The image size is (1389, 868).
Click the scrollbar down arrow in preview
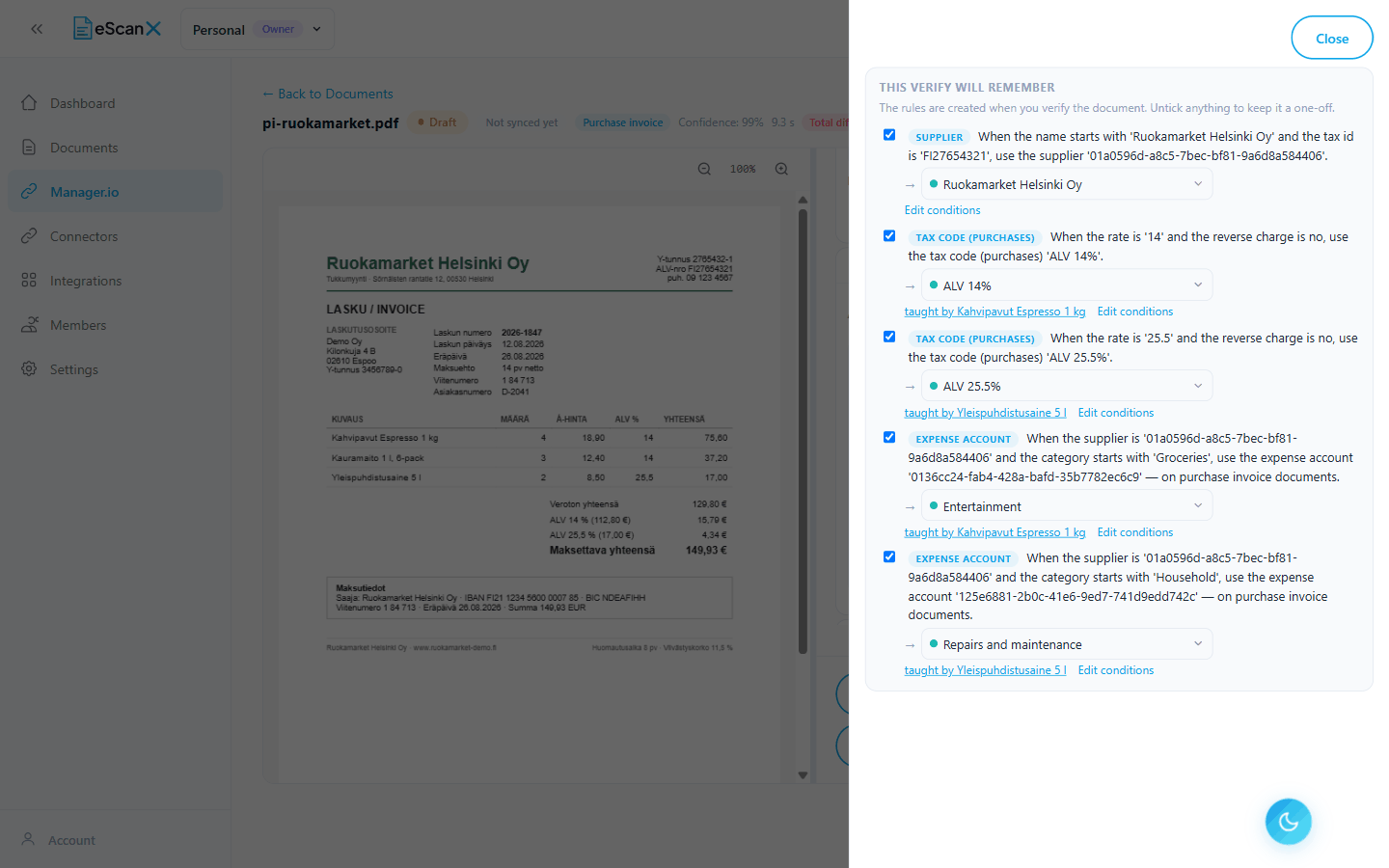(x=803, y=775)
